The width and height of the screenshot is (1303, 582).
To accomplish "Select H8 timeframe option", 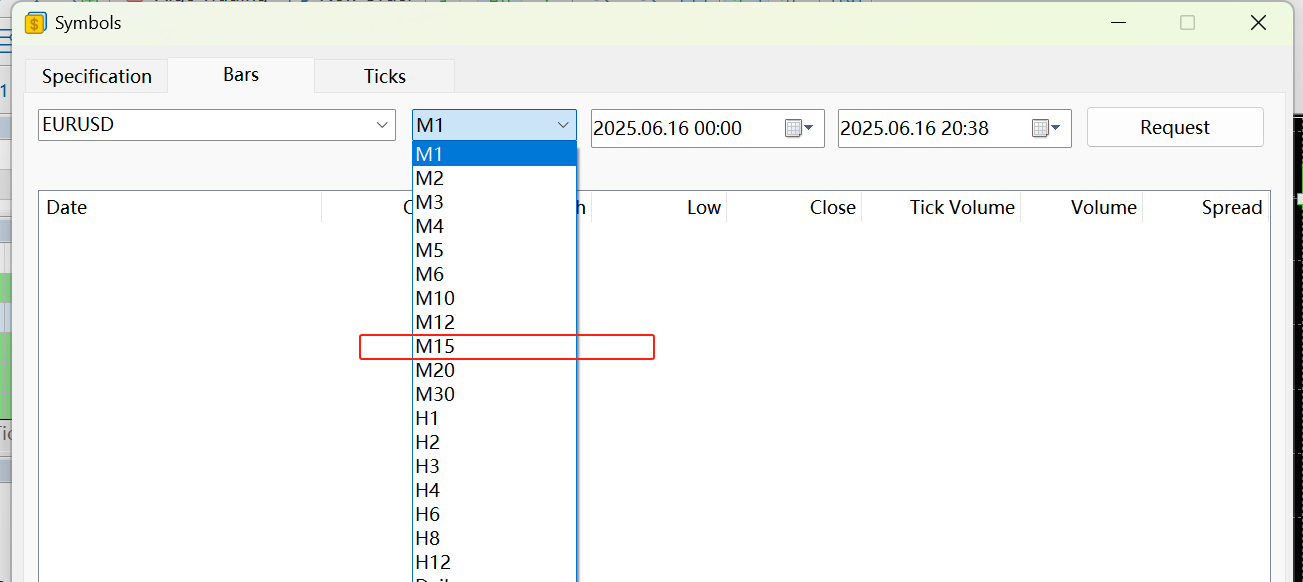I will click(495, 538).
